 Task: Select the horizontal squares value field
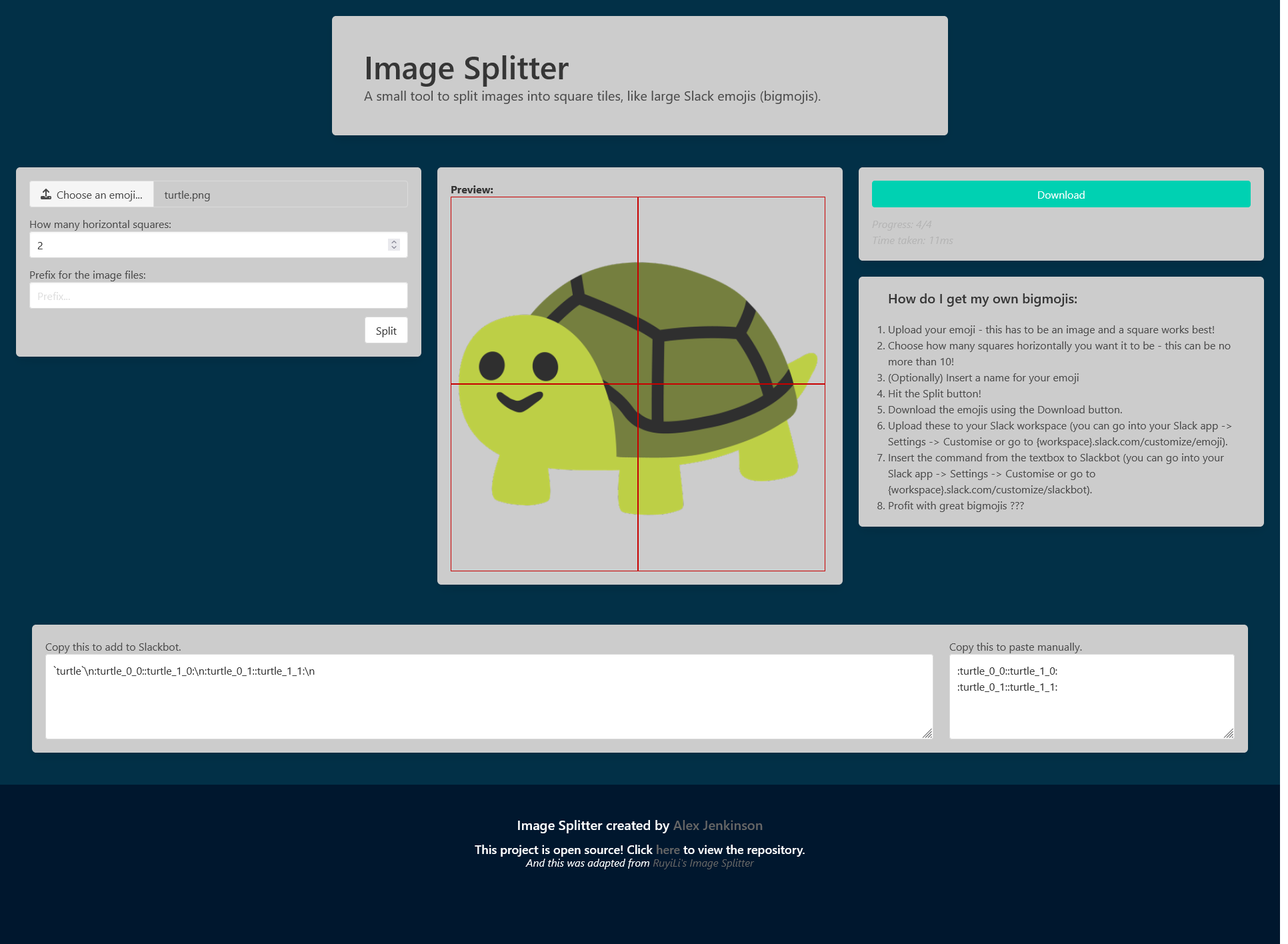click(x=200, y=245)
